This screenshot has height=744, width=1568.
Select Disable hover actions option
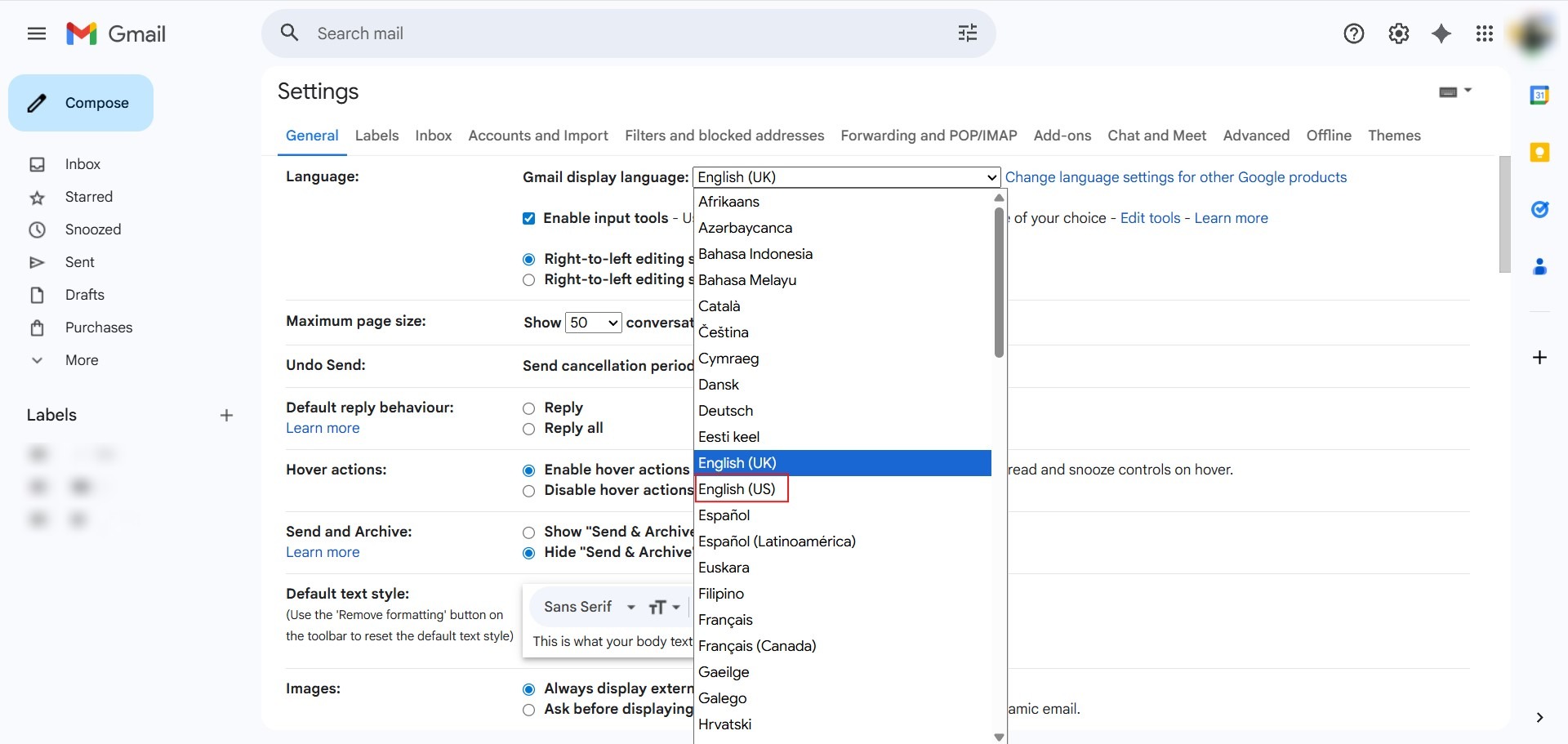(528, 491)
